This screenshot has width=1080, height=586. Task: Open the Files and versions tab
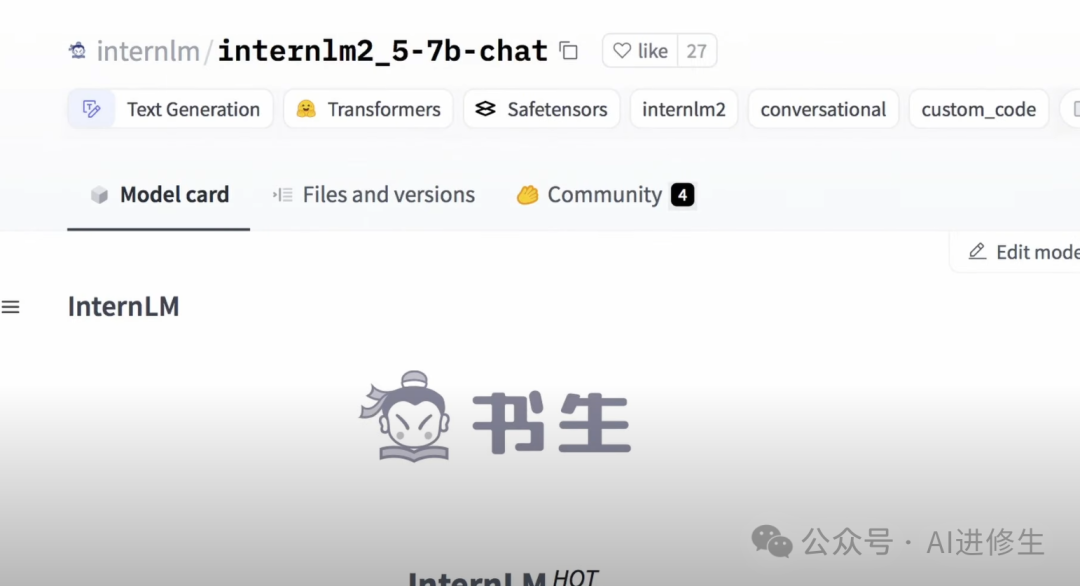point(374,195)
